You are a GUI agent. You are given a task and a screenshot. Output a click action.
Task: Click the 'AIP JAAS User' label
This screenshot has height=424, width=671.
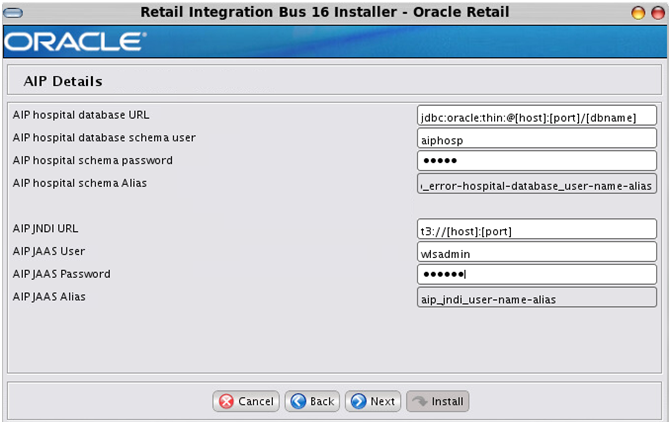pyautogui.click(x=49, y=251)
